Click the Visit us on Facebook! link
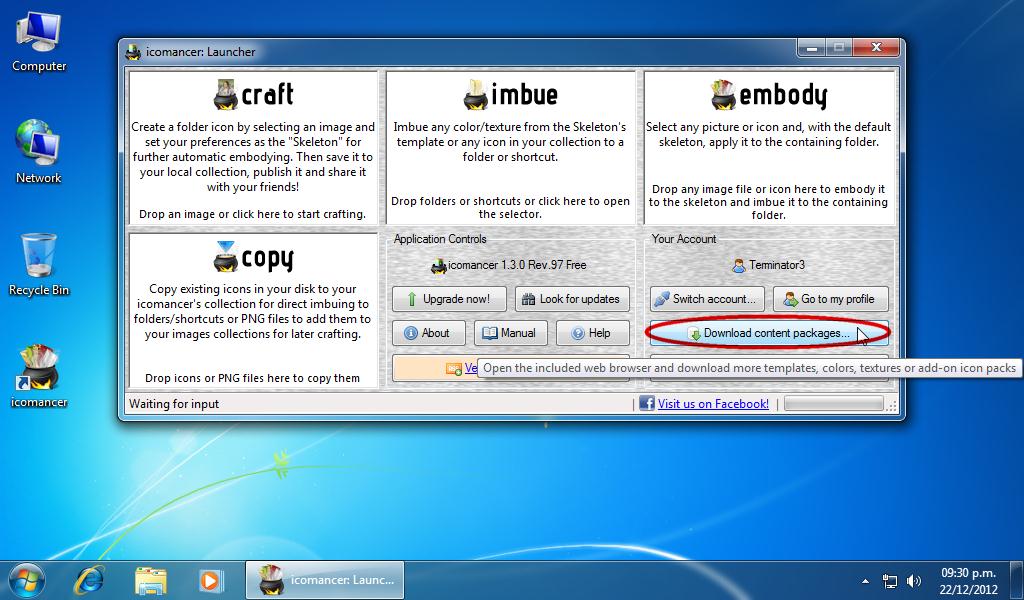1024x600 pixels. [713, 403]
